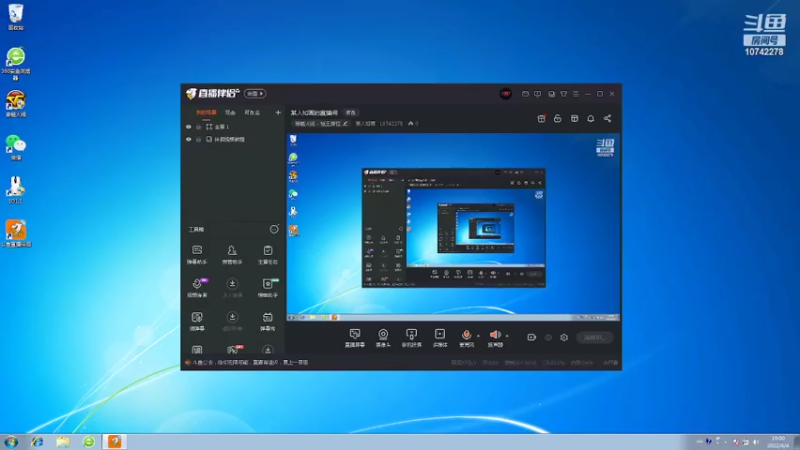Hide the second source layer
Viewport: 800px width, 450px height.
coord(189,139)
